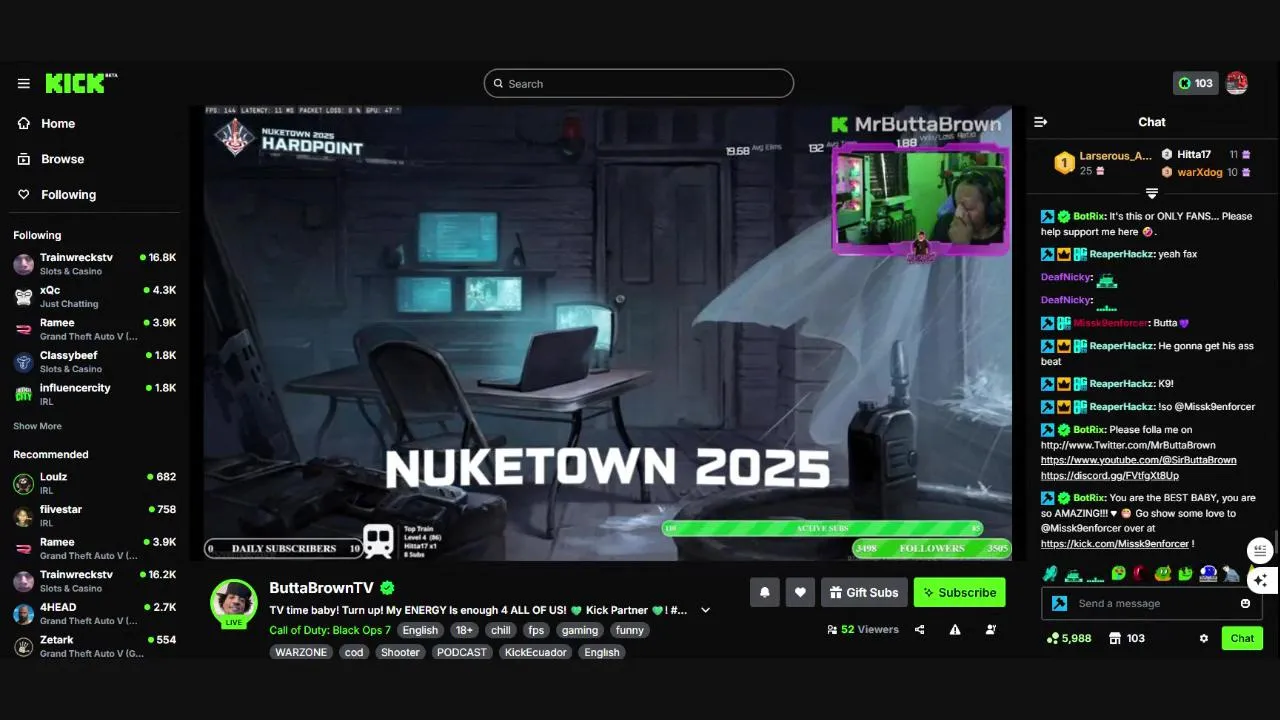This screenshot has height=720, width=1280.
Task: Open the kick.com/Missk9enforcer chat link
Action: [1115, 544]
